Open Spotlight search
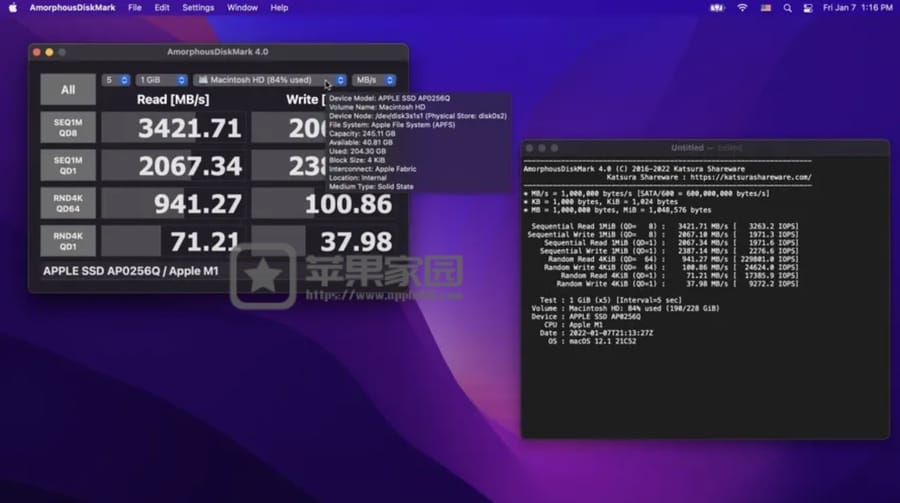Screen dimensions: 900x503 pyautogui.click(x=788, y=8)
